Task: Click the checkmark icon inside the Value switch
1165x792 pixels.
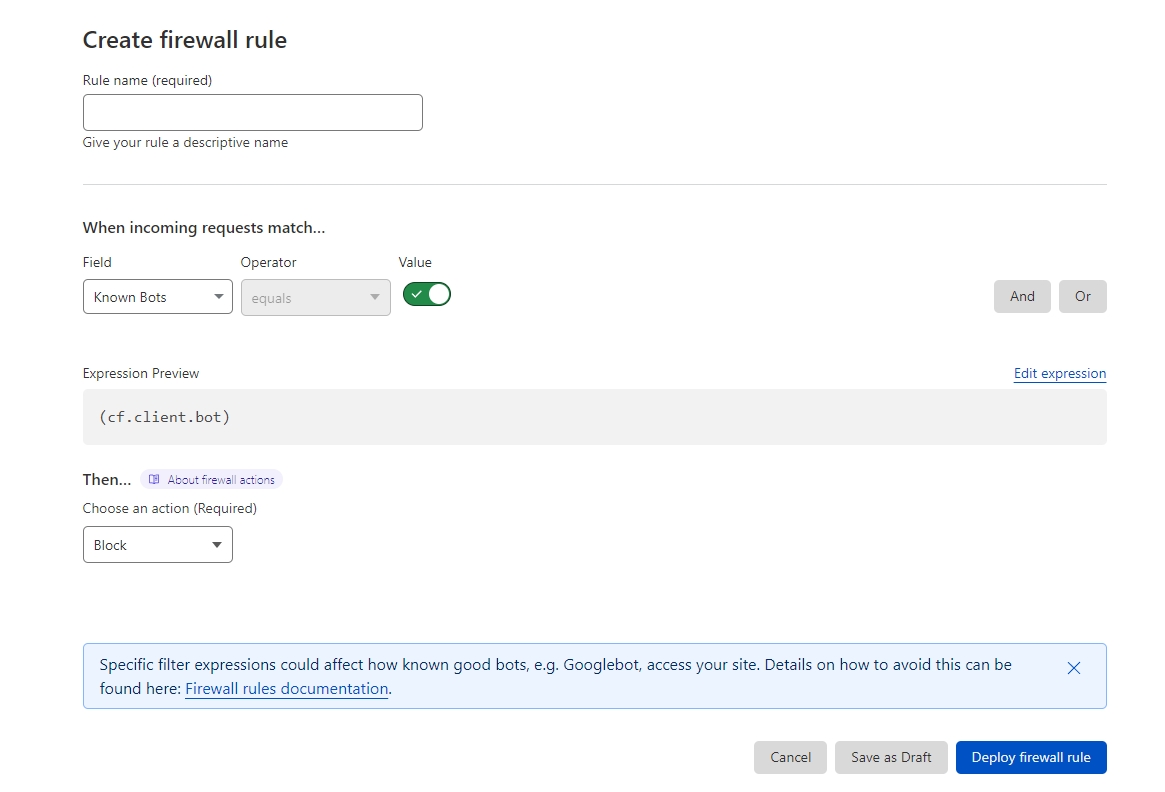Action: [416, 294]
